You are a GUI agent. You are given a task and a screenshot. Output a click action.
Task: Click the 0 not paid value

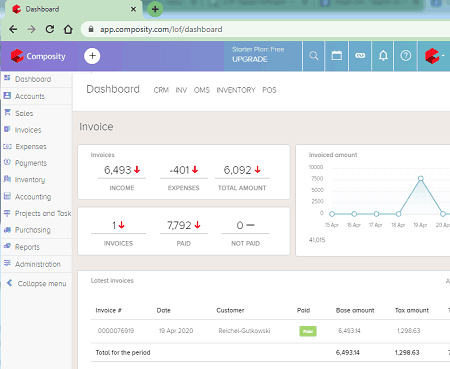pos(240,225)
